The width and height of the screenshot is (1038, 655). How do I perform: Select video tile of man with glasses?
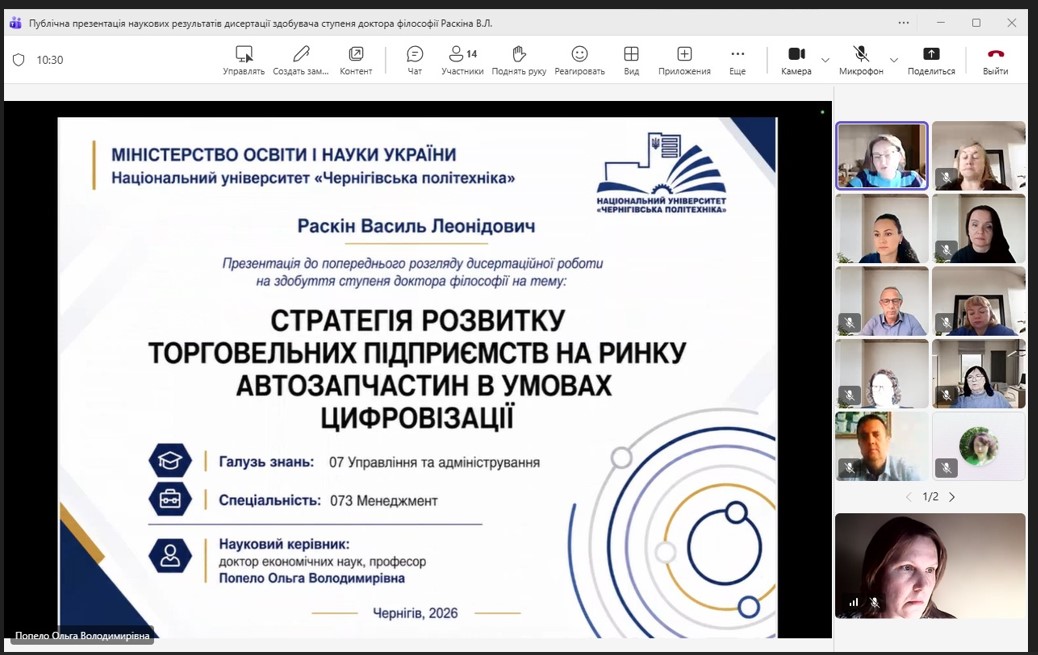882,301
